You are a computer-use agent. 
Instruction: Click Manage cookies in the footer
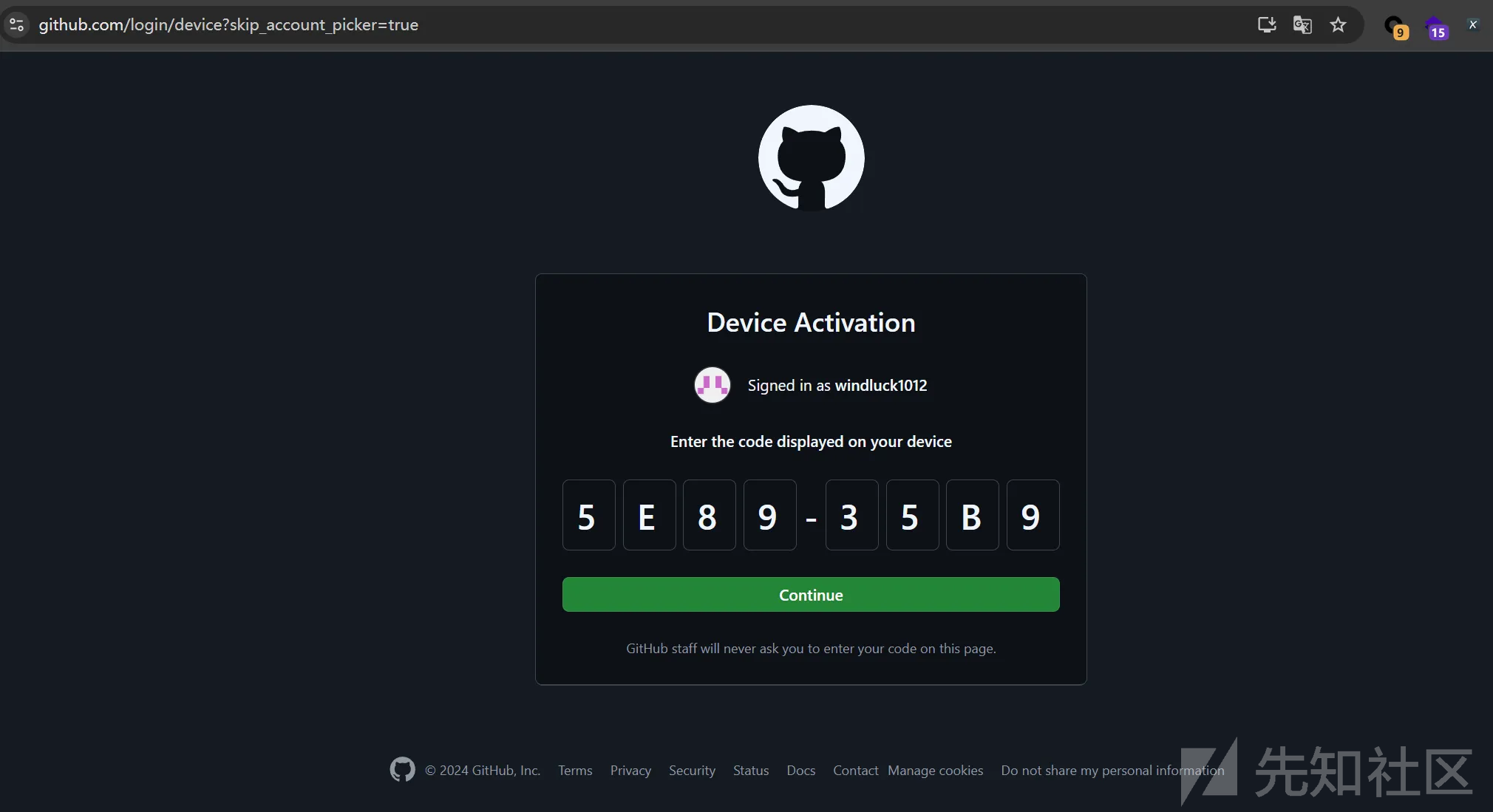935,771
